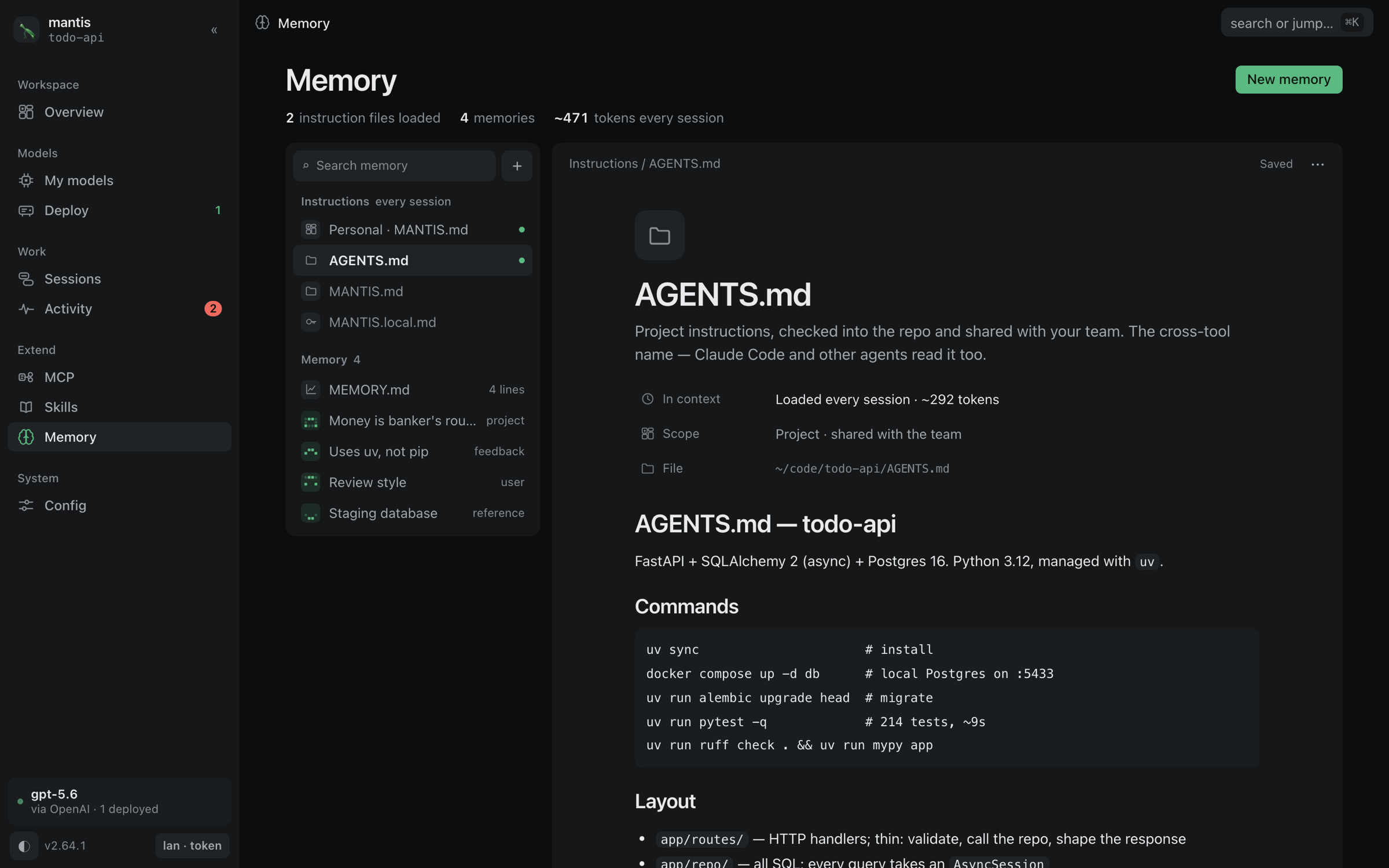Viewport: 1389px width, 868px height.
Task: Select AGENTS.md in instructions list
Action: [413, 260]
